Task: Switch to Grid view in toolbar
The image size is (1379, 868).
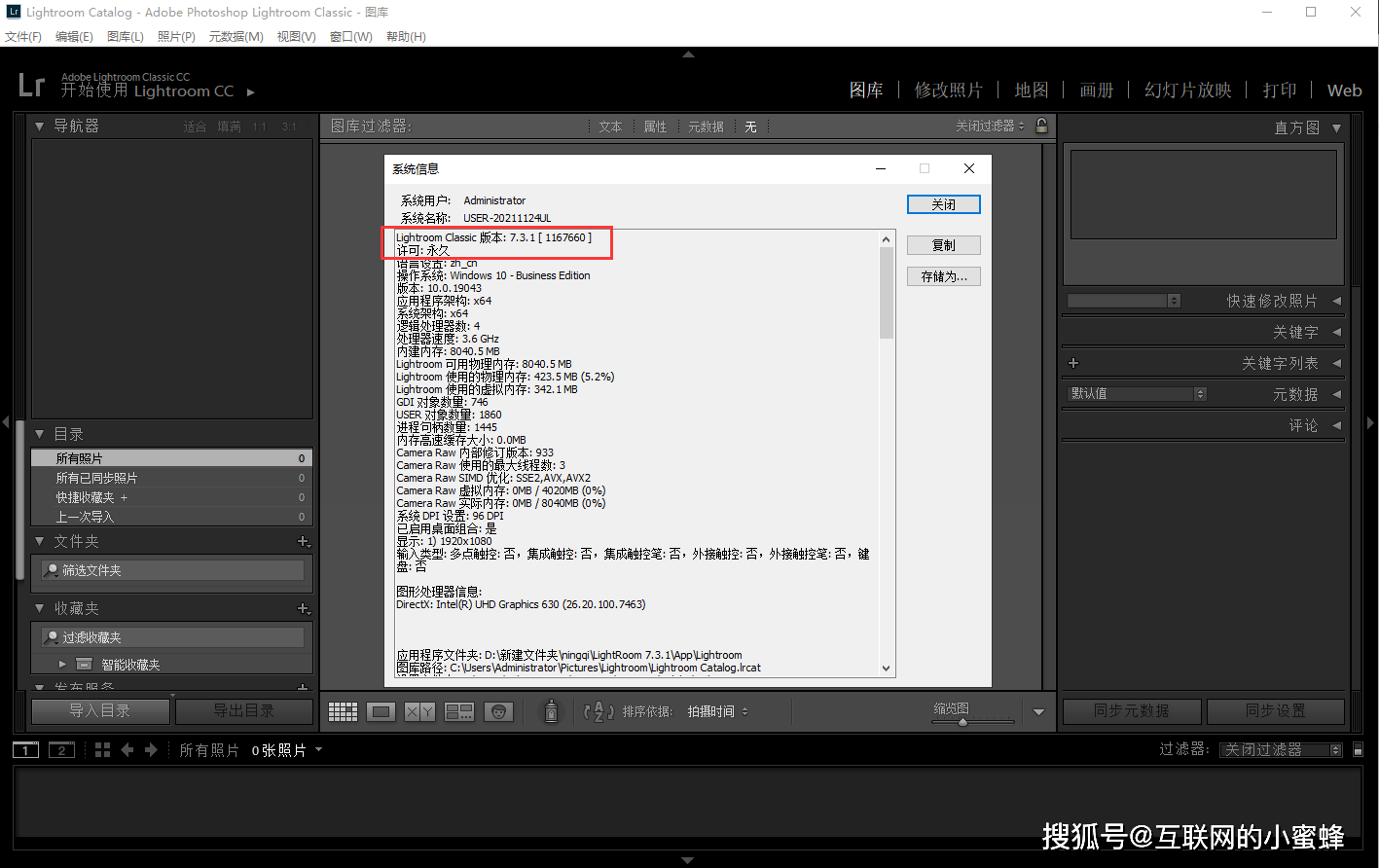Action: [x=343, y=712]
